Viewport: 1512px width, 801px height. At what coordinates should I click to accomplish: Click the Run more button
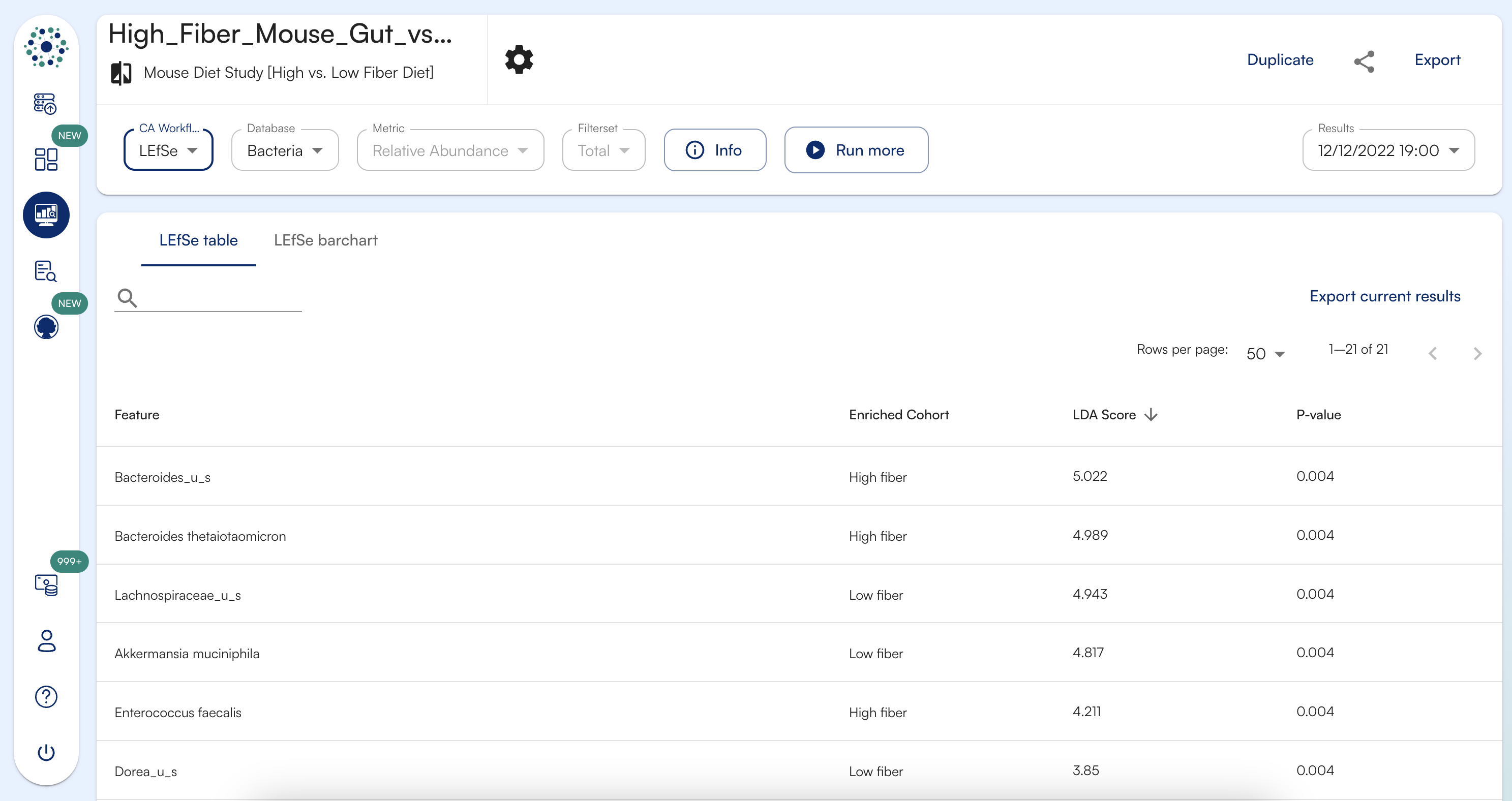856,150
